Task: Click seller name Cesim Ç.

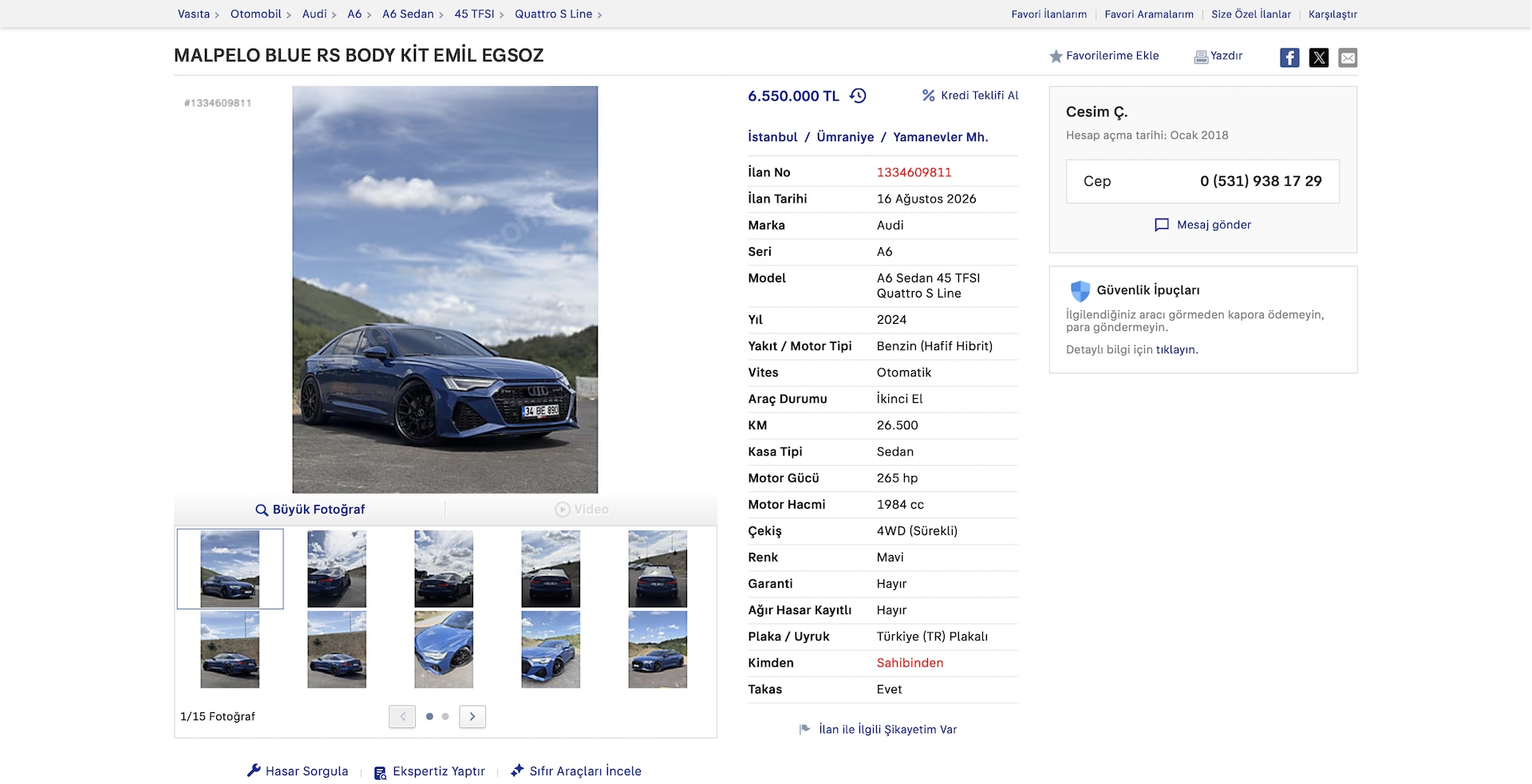Action: [x=1096, y=112]
